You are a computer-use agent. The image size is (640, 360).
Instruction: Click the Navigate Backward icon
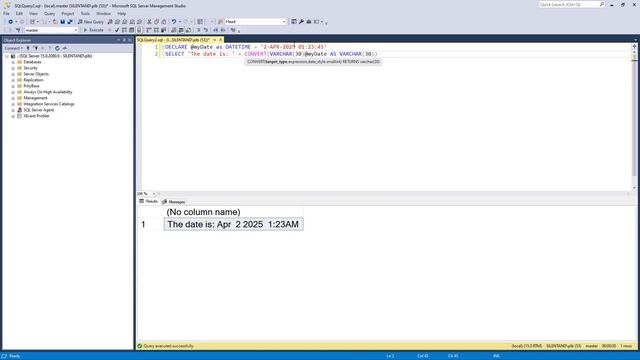pyautogui.click(x=11, y=22)
